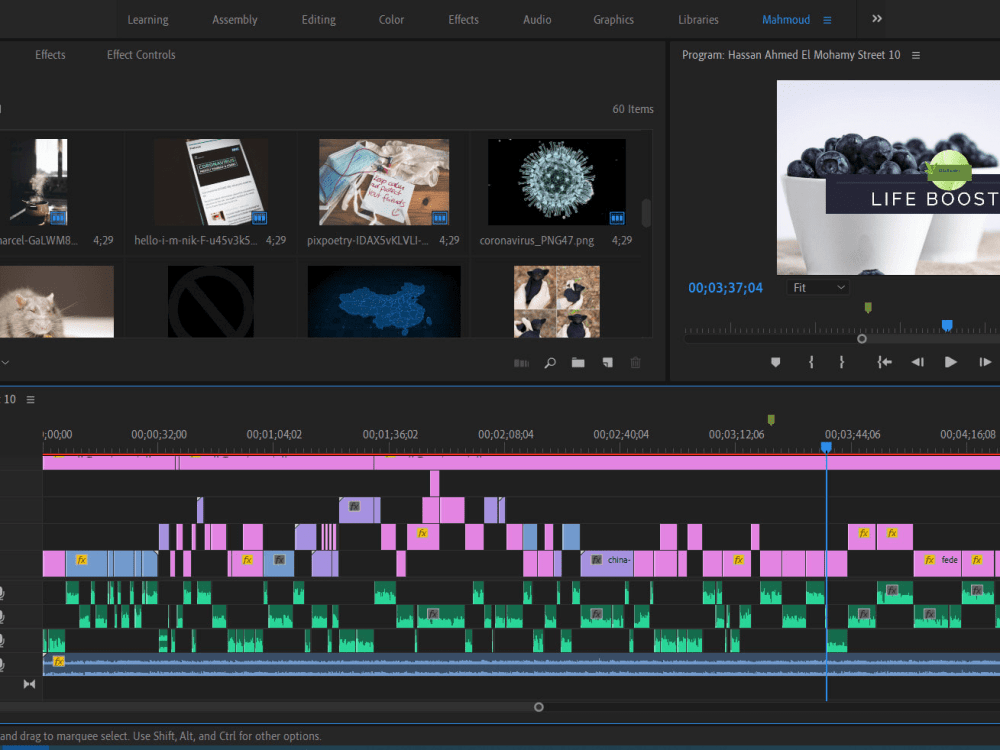Select the china- clip in timeline

coord(607,564)
